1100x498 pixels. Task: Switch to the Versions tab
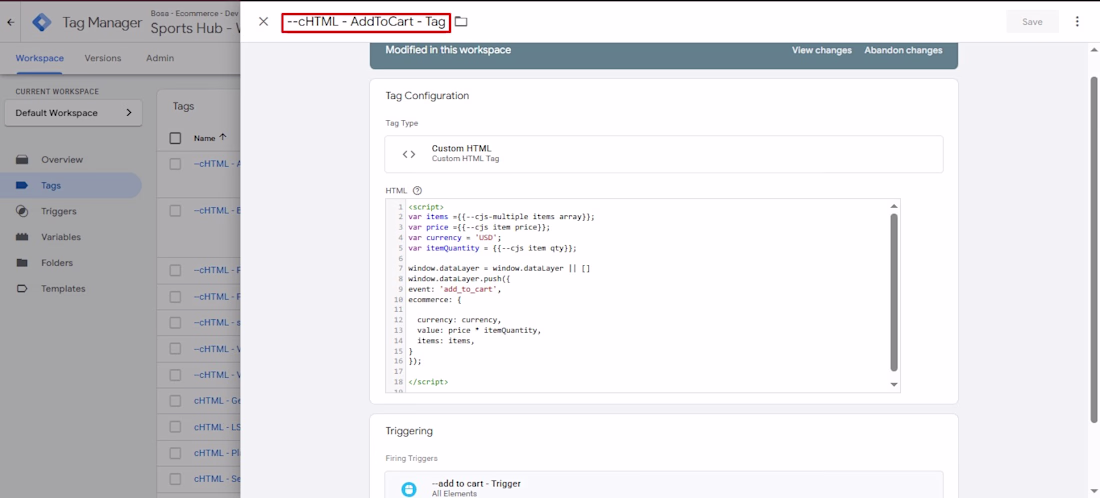(x=102, y=58)
